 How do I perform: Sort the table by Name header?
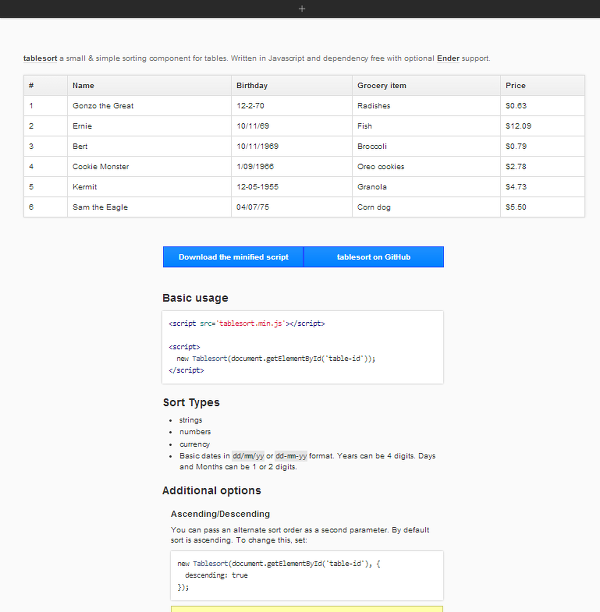[x=150, y=85]
